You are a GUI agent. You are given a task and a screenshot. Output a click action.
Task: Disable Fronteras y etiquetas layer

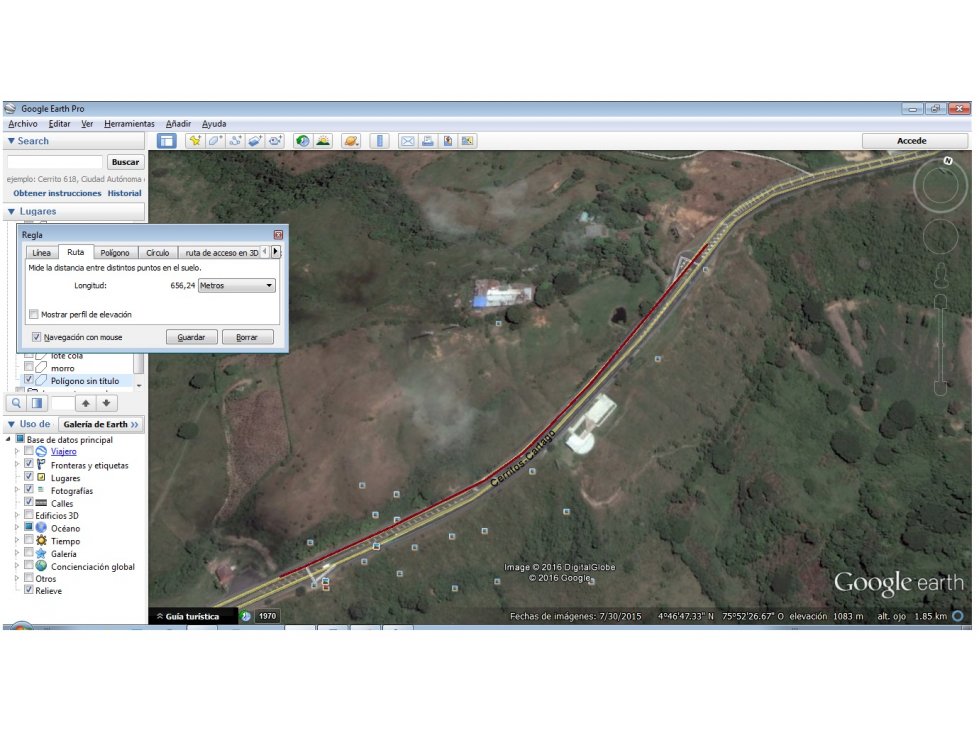(x=29, y=464)
